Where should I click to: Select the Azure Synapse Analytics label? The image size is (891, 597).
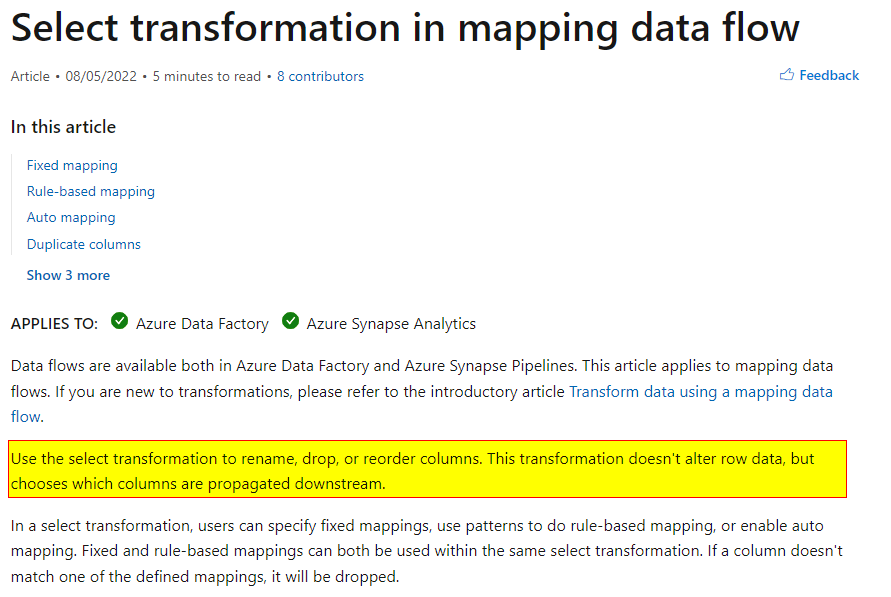pos(390,323)
